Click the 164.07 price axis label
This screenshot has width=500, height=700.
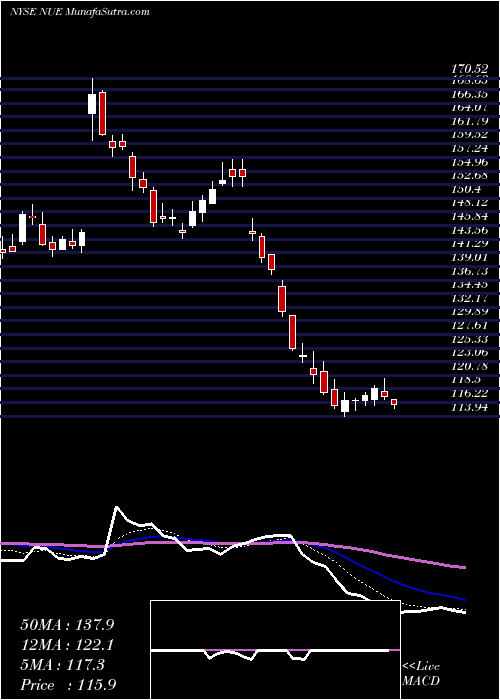(x=471, y=108)
